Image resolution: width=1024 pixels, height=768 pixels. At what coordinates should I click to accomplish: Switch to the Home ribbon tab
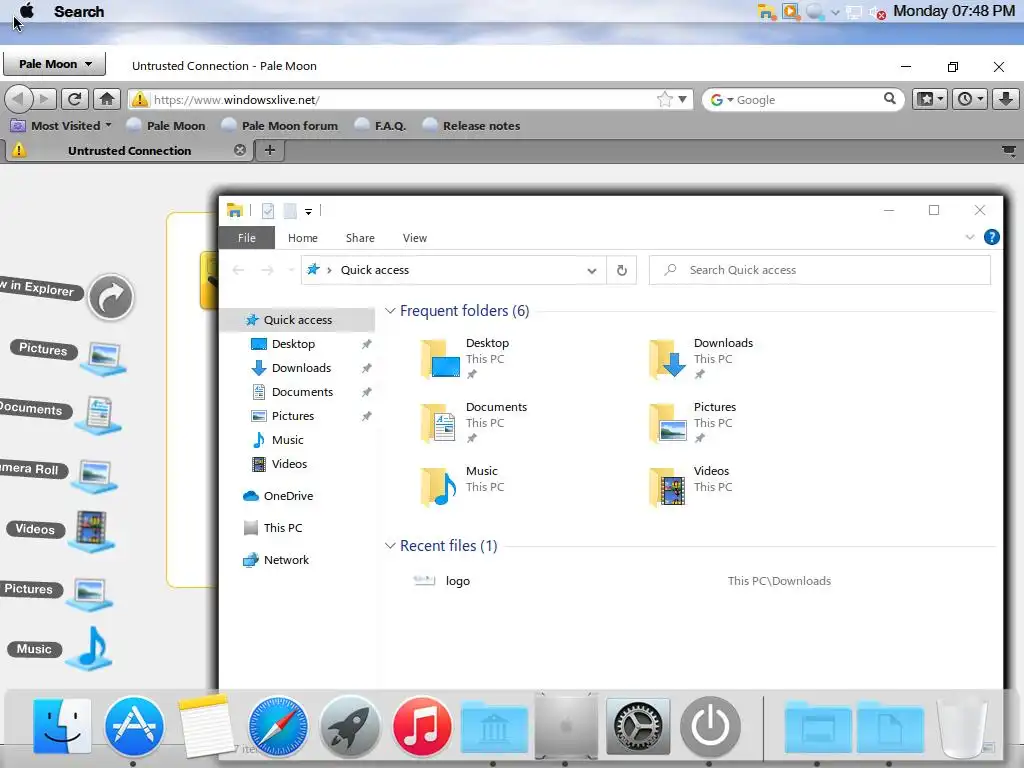(302, 238)
